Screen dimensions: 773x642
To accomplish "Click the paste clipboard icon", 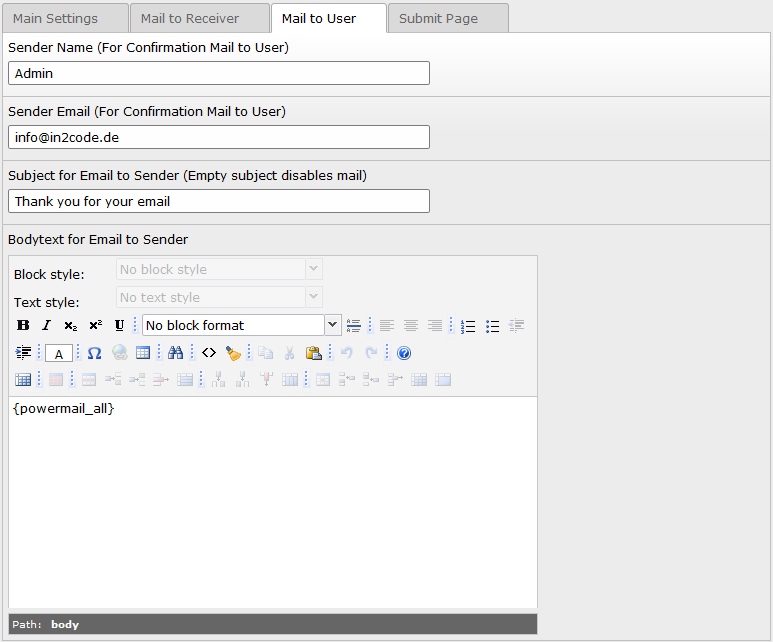I will click(313, 353).
